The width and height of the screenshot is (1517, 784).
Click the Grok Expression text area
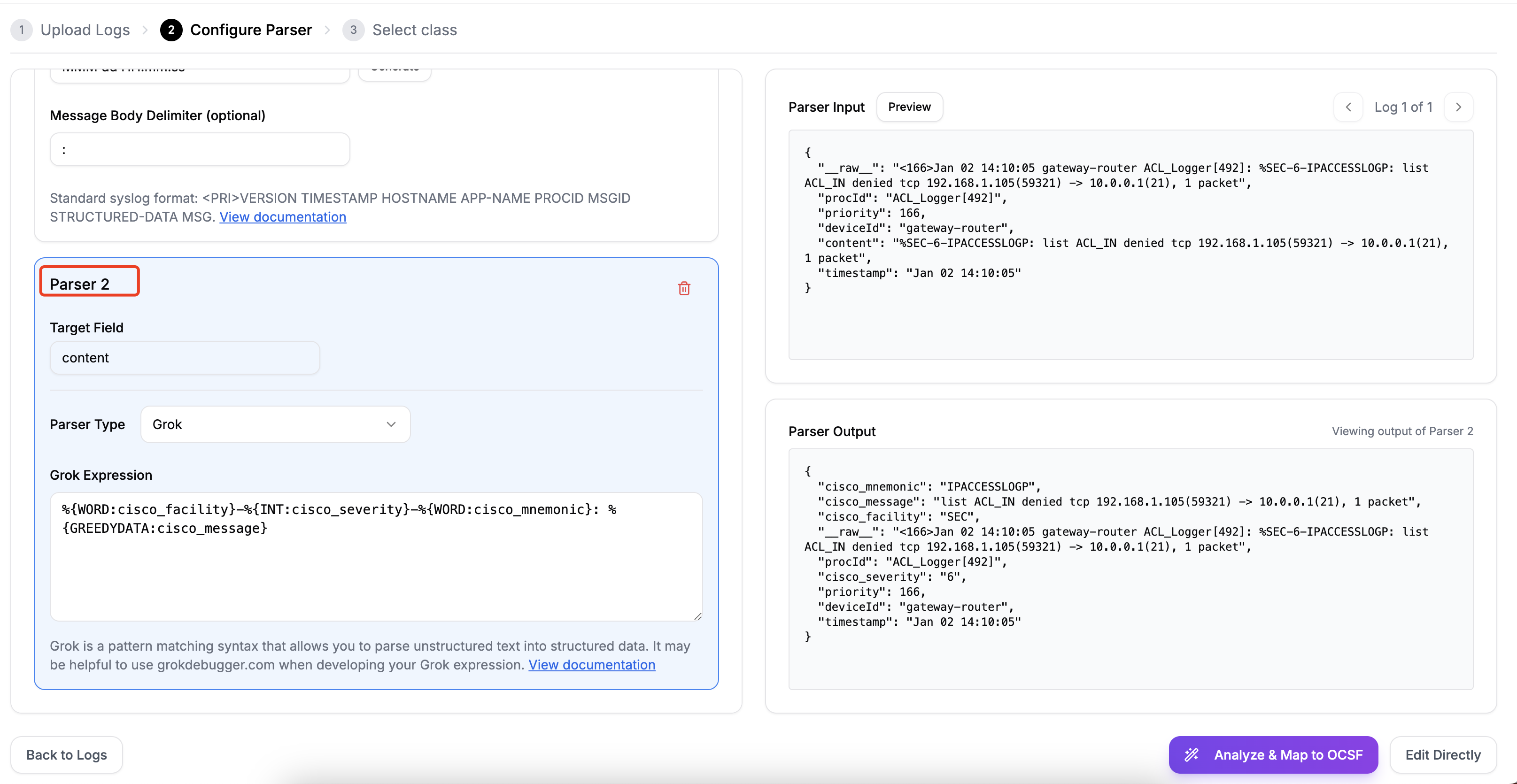pos(376,556)
